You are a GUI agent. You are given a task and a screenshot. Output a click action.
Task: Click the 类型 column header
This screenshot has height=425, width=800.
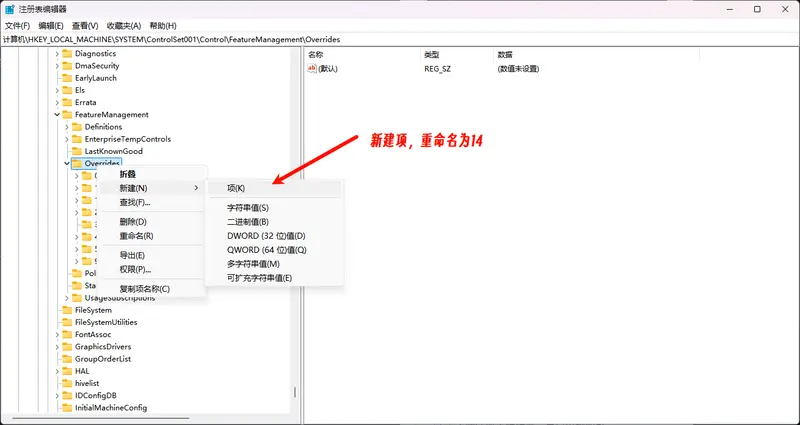click(x=457, y=55)
